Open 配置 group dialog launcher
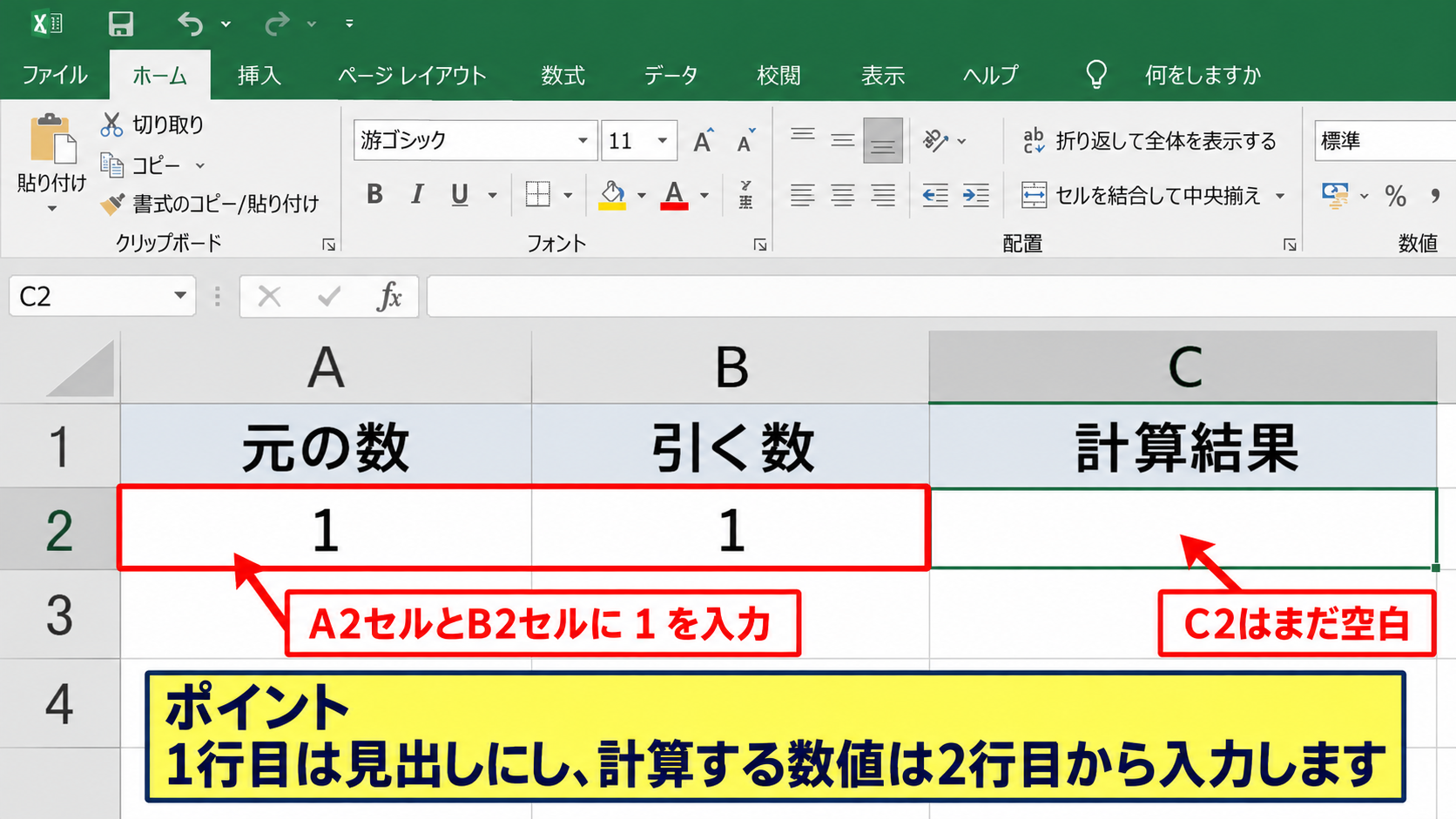This screenshot has width=1456, height=819. 1290,245
